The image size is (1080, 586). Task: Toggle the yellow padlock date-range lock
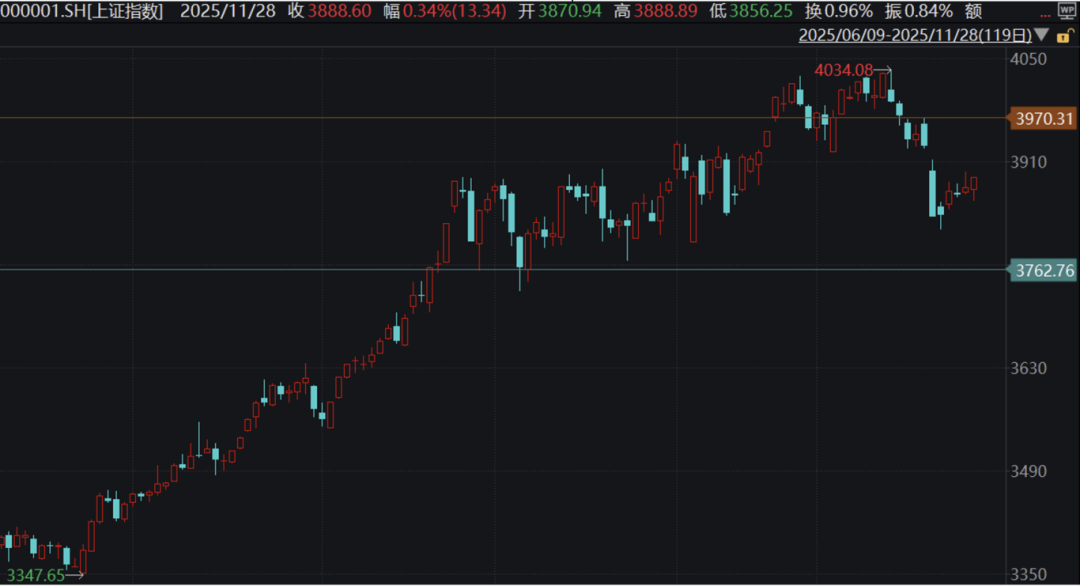pos(1066,35)
